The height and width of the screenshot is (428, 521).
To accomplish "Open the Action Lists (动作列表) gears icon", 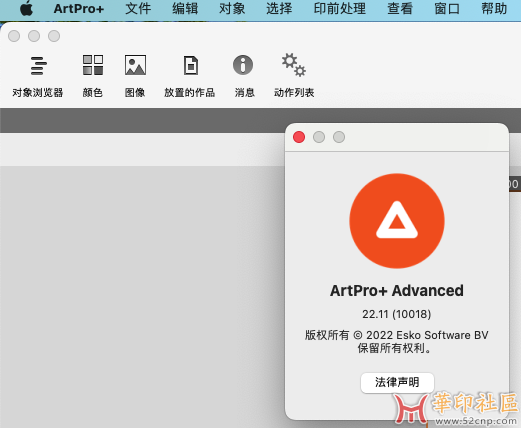I will [294, 65].
